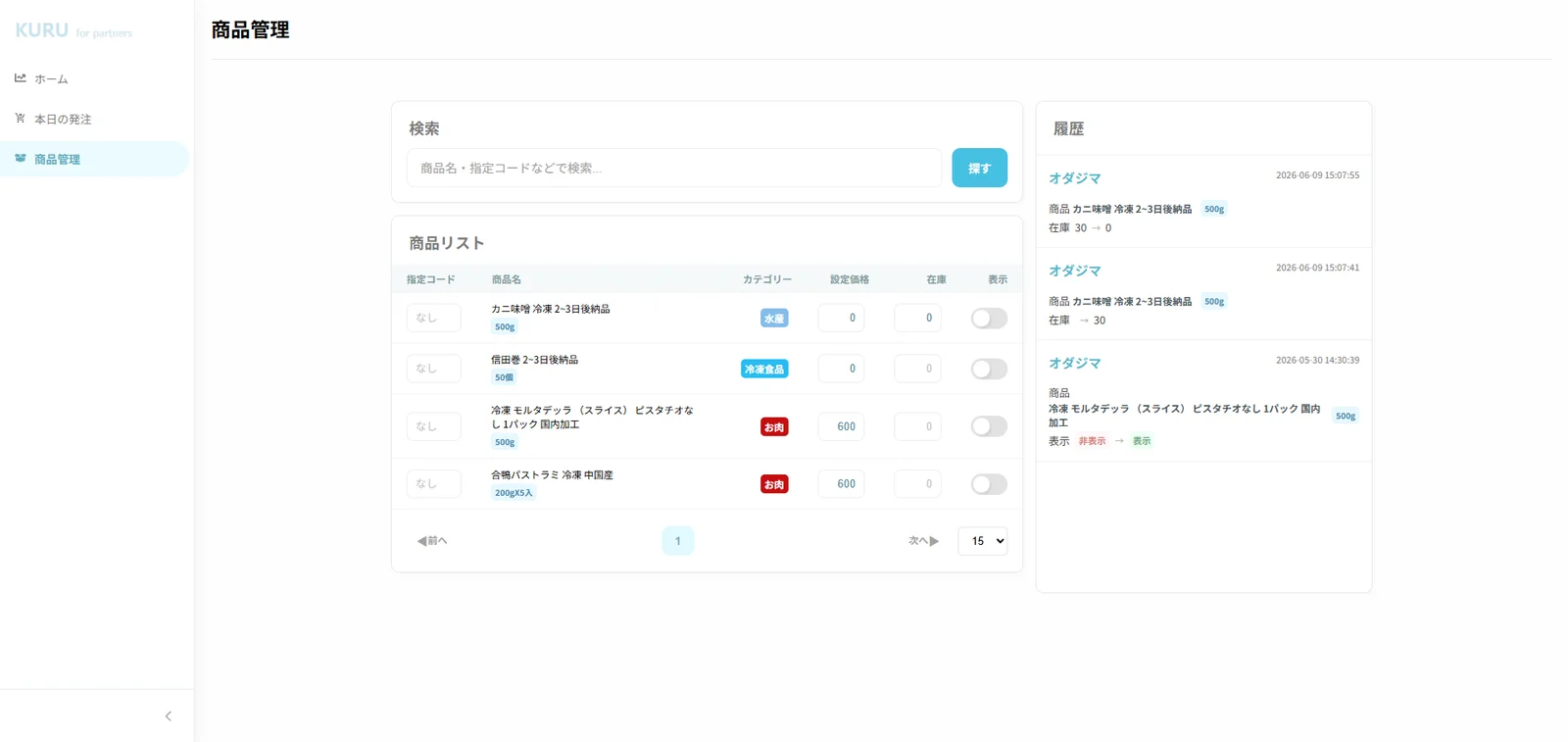The height and width of the screenshot is (742, 1568).
Task: Edit the code field for 信田巻 row
Action: [x=434, y=369]
